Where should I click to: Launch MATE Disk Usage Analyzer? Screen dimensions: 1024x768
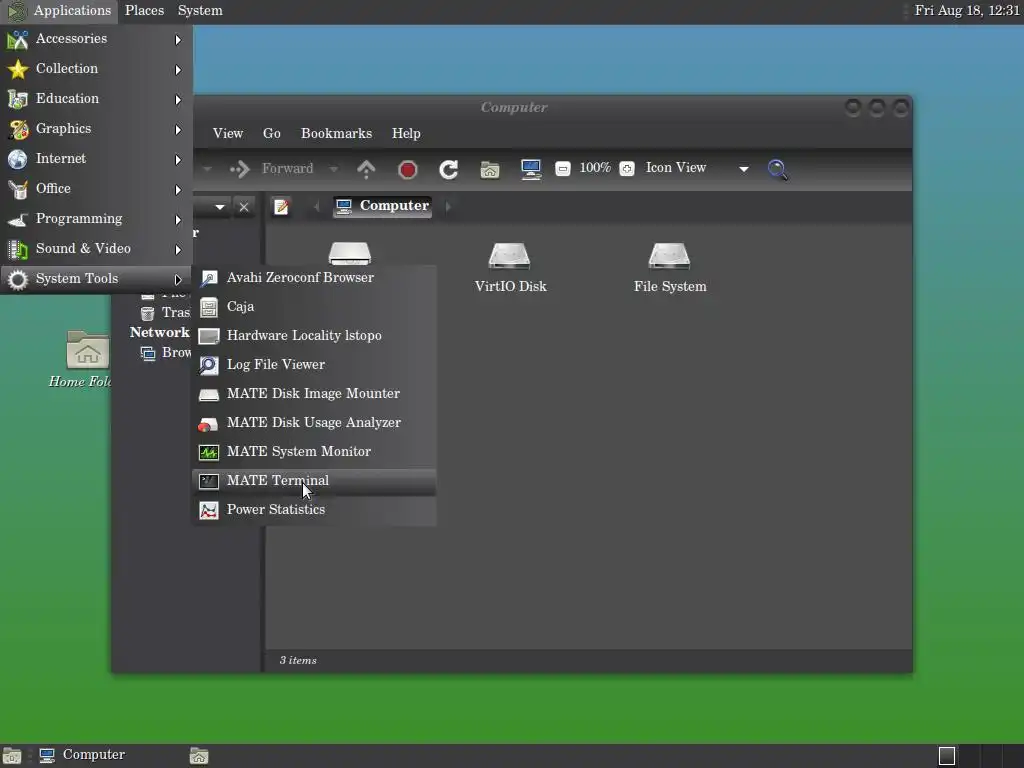click(314, 423)
